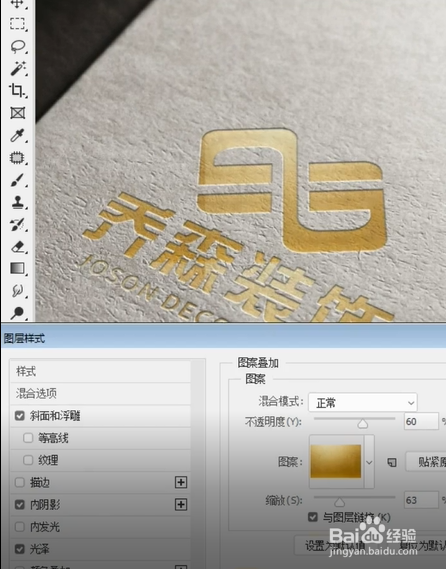
Task: Enable the 纹理 texture checkbox
Action: 28,460
